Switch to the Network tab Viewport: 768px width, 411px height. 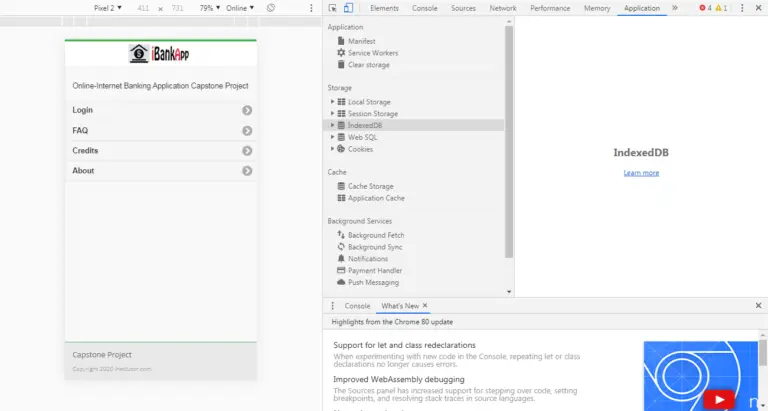[x=503, y=8]
